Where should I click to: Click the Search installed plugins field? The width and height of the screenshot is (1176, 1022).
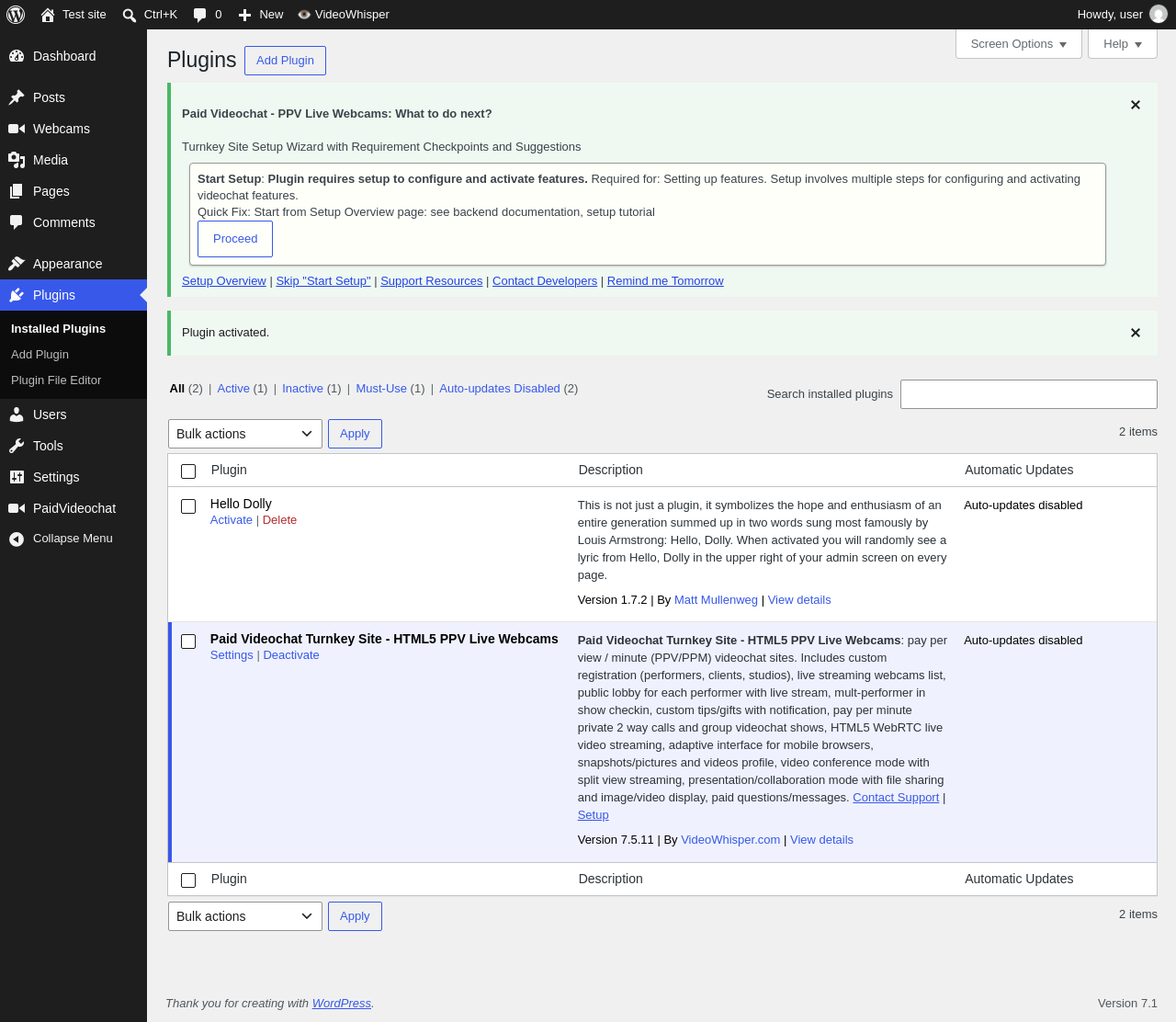(1029, 394)
